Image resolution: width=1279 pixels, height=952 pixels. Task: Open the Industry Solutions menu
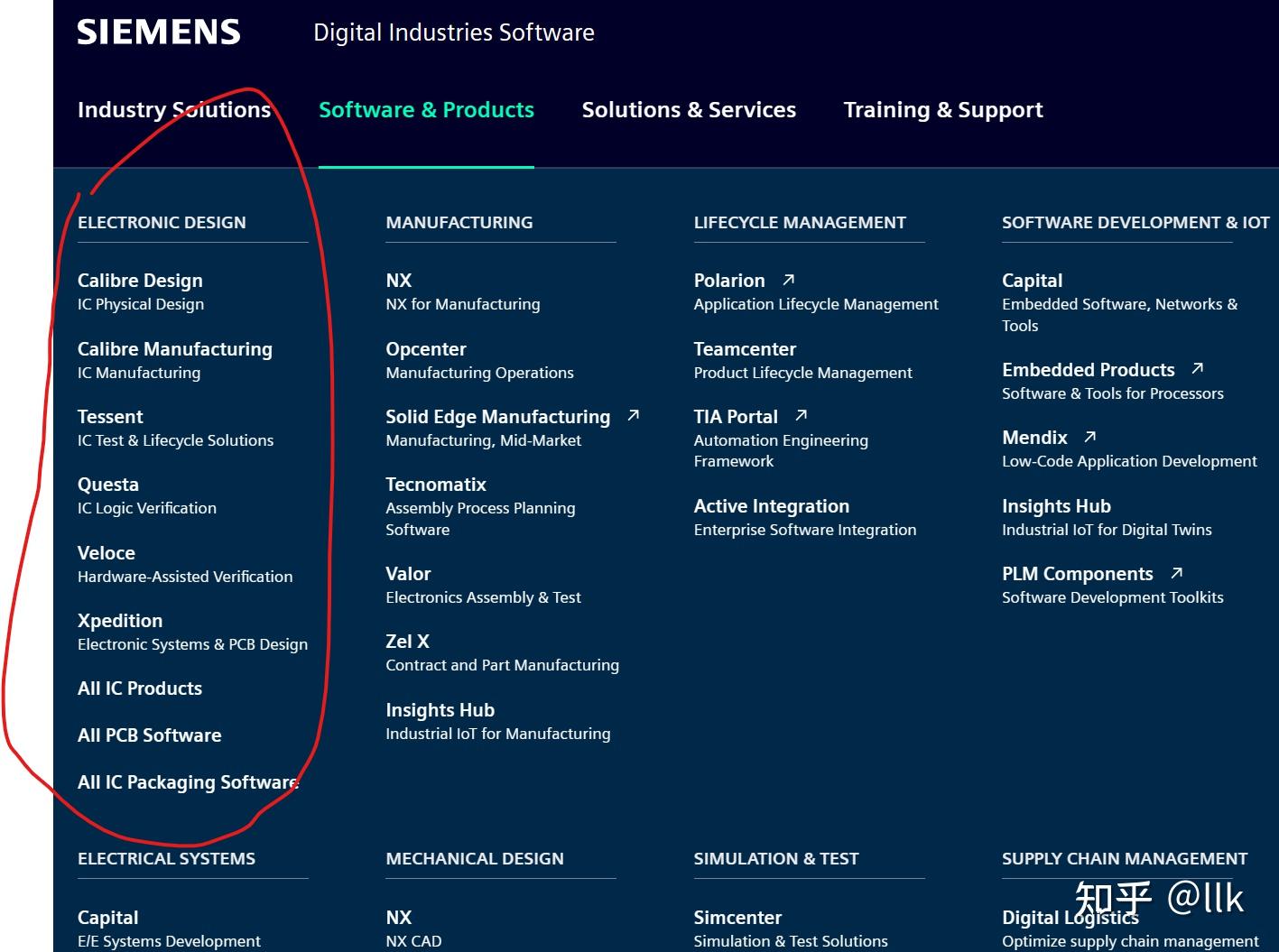[x=174, y=109]
